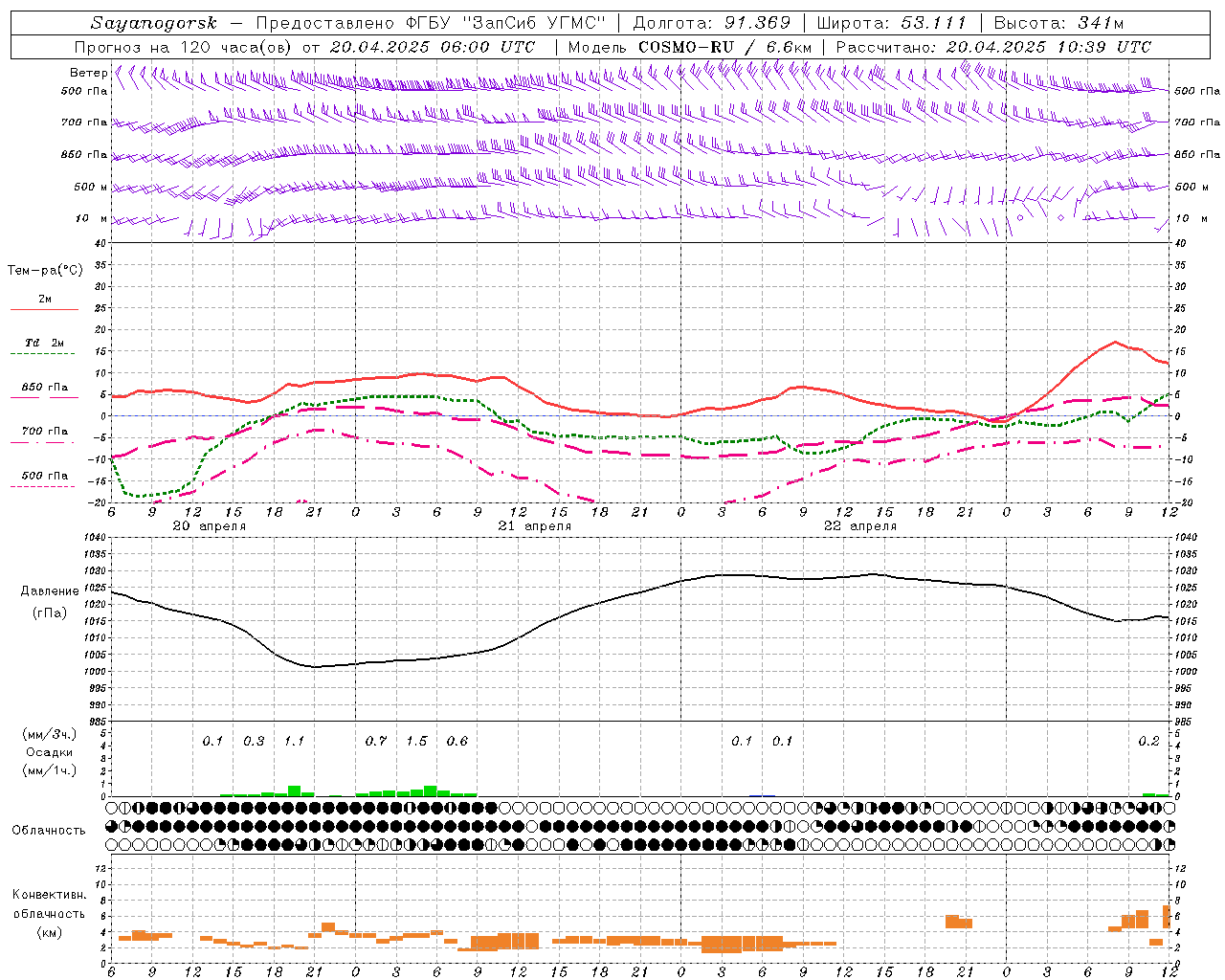
Task: Click the 500 гПа temperature legend entry
Action: pyautogui.click(x=45, y=476)
